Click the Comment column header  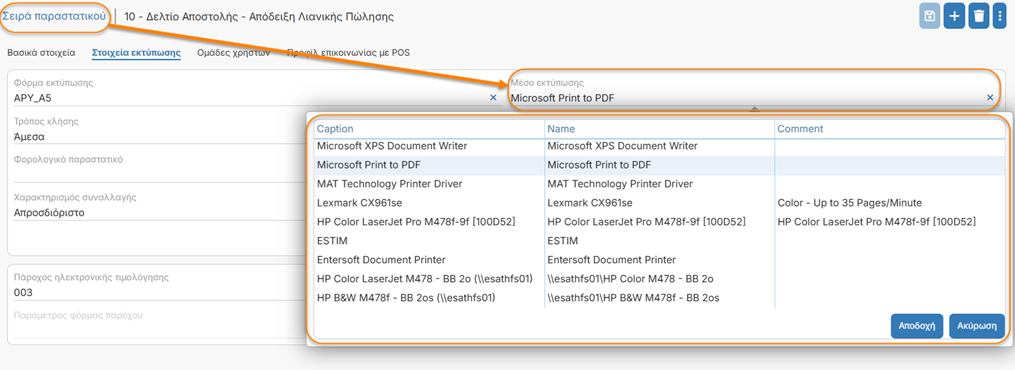[x=800, y=129]
